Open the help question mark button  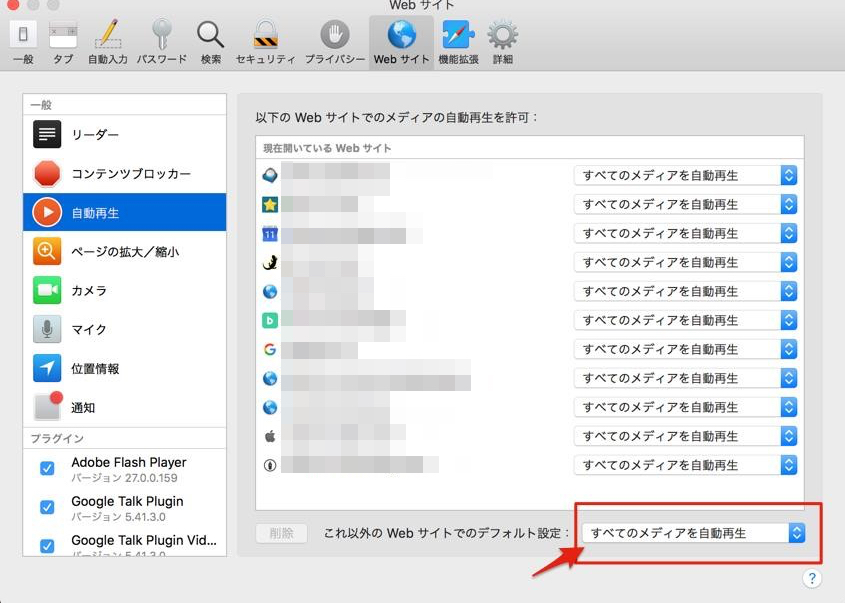(x=812, y=578)
